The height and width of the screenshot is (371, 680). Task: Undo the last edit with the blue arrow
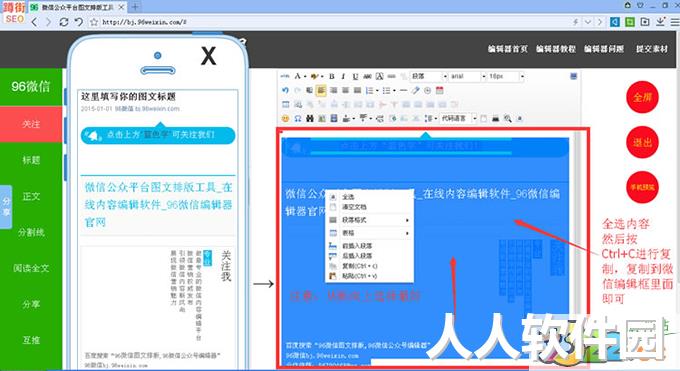click(x=285, y=90)
